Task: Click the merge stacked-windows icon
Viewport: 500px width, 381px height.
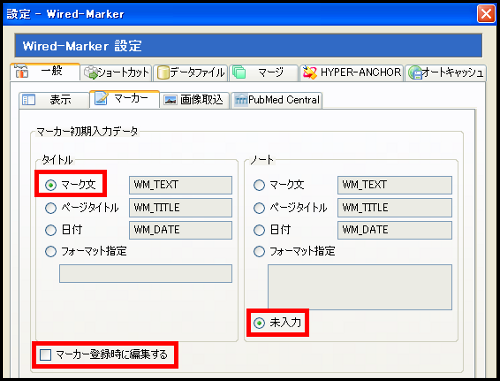Action: tap(239, 72)
